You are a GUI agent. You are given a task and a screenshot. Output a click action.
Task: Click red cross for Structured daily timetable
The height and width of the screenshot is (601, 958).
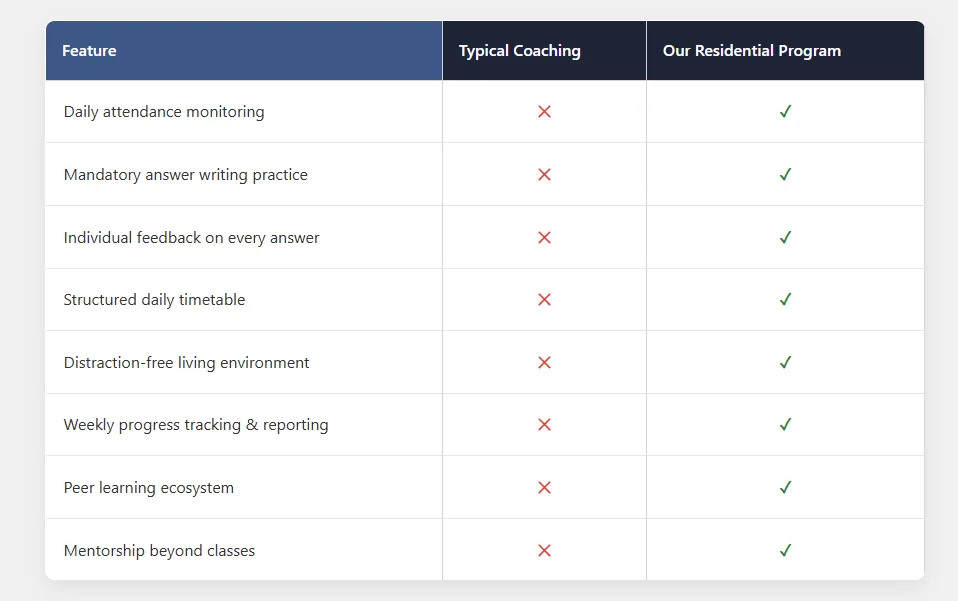coord(544,300)
